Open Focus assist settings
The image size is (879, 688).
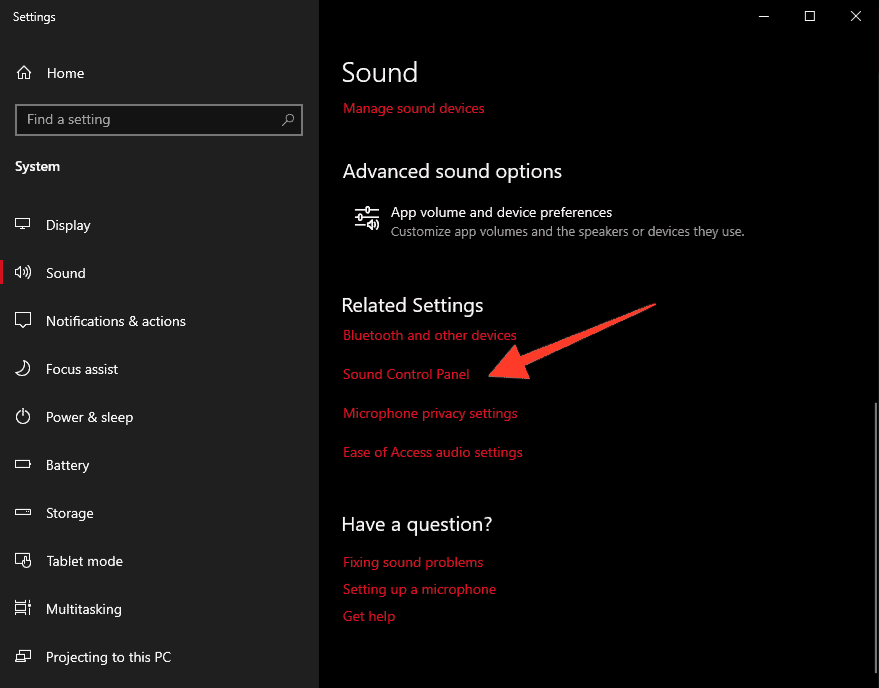point(81,368)
